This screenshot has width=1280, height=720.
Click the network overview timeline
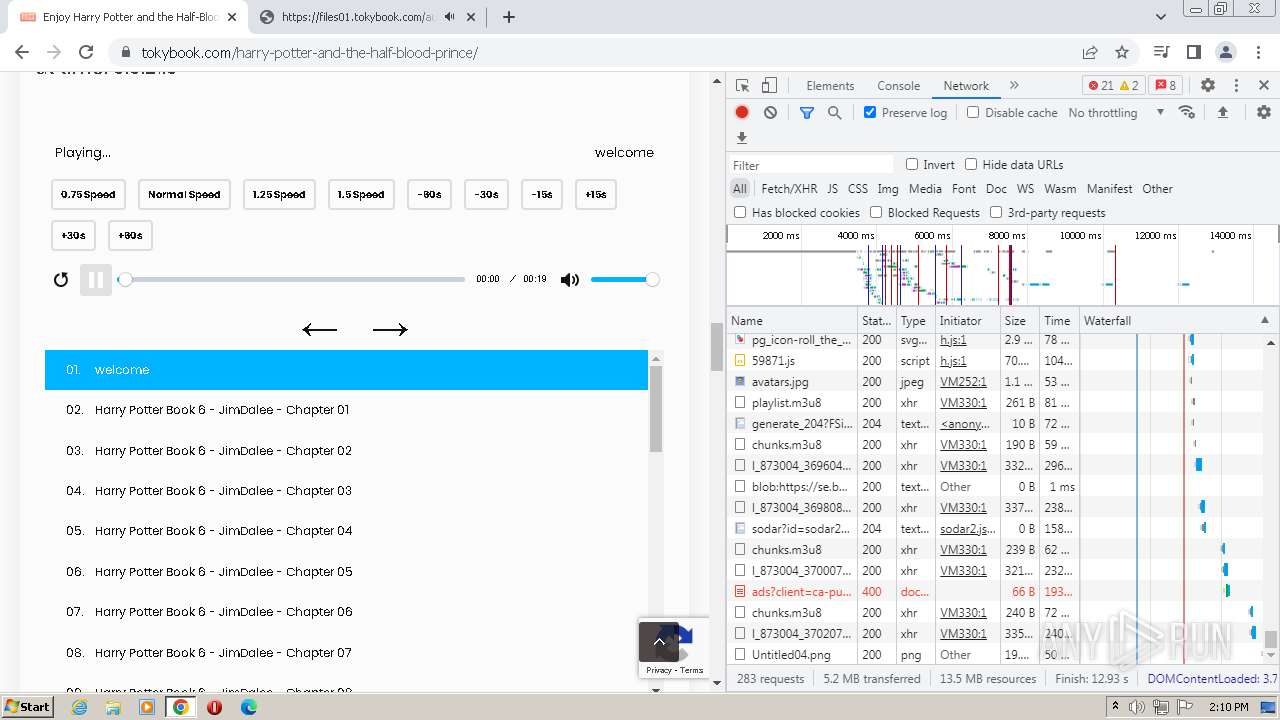1002,265
